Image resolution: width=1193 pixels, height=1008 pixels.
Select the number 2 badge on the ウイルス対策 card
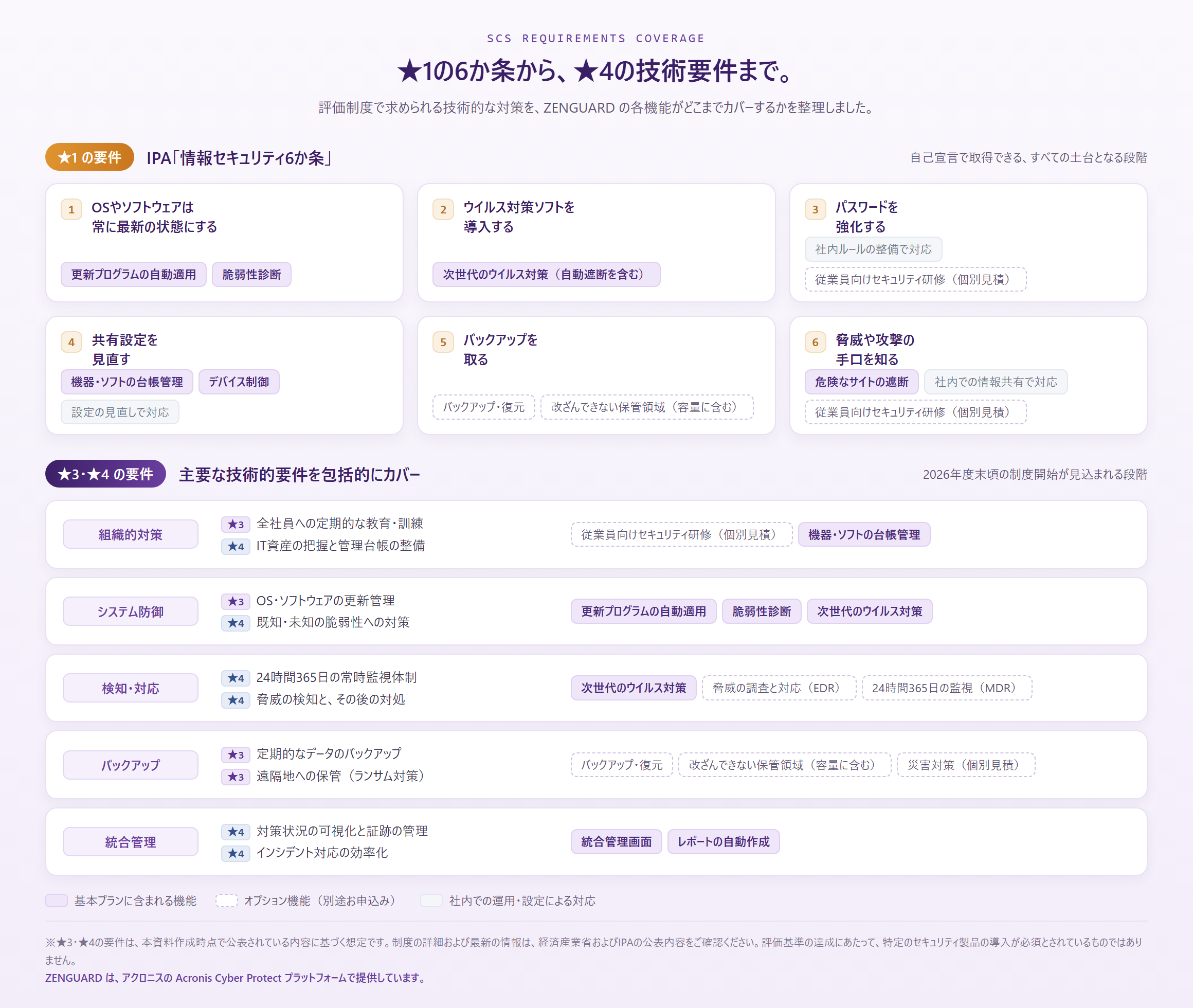pyautogui.click(x=443, y=209)
